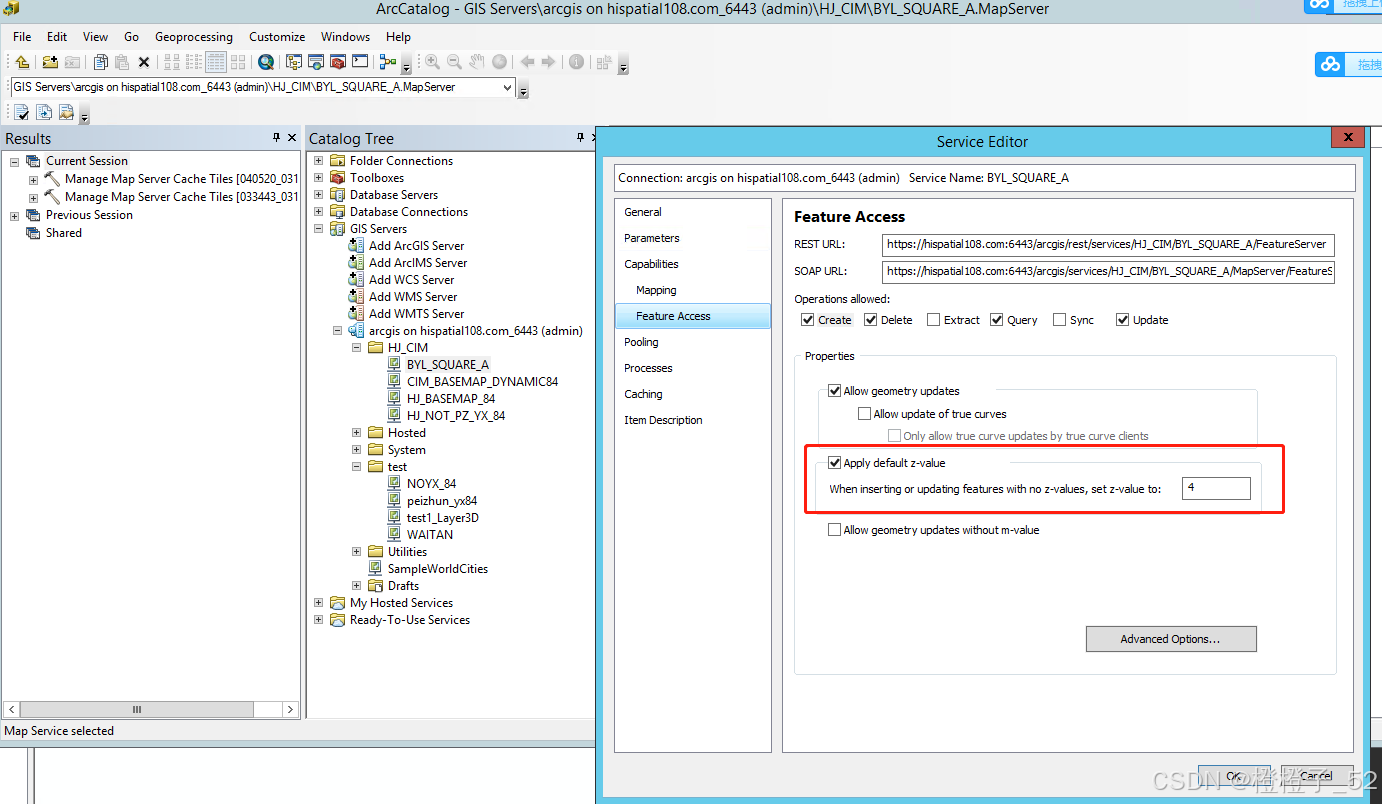Select SampleWorldCities service in tree

click(x=438, y=569)
